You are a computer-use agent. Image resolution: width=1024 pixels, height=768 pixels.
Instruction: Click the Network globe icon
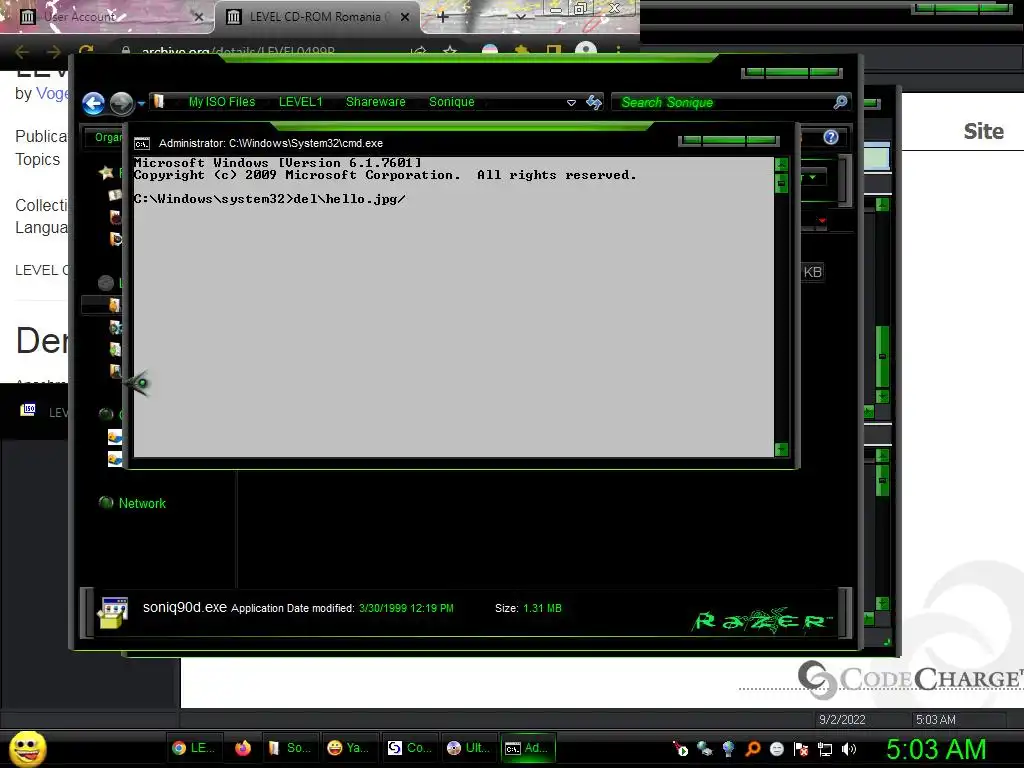pyautogui.click(x=106, y=502)
